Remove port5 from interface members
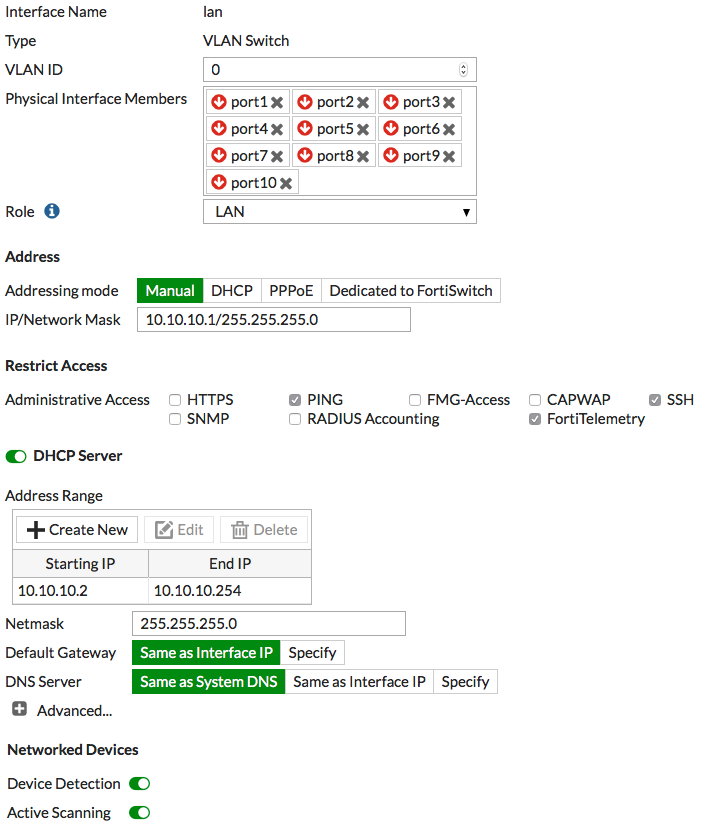Viewport: 704px width, 828px height. (363, 129)
